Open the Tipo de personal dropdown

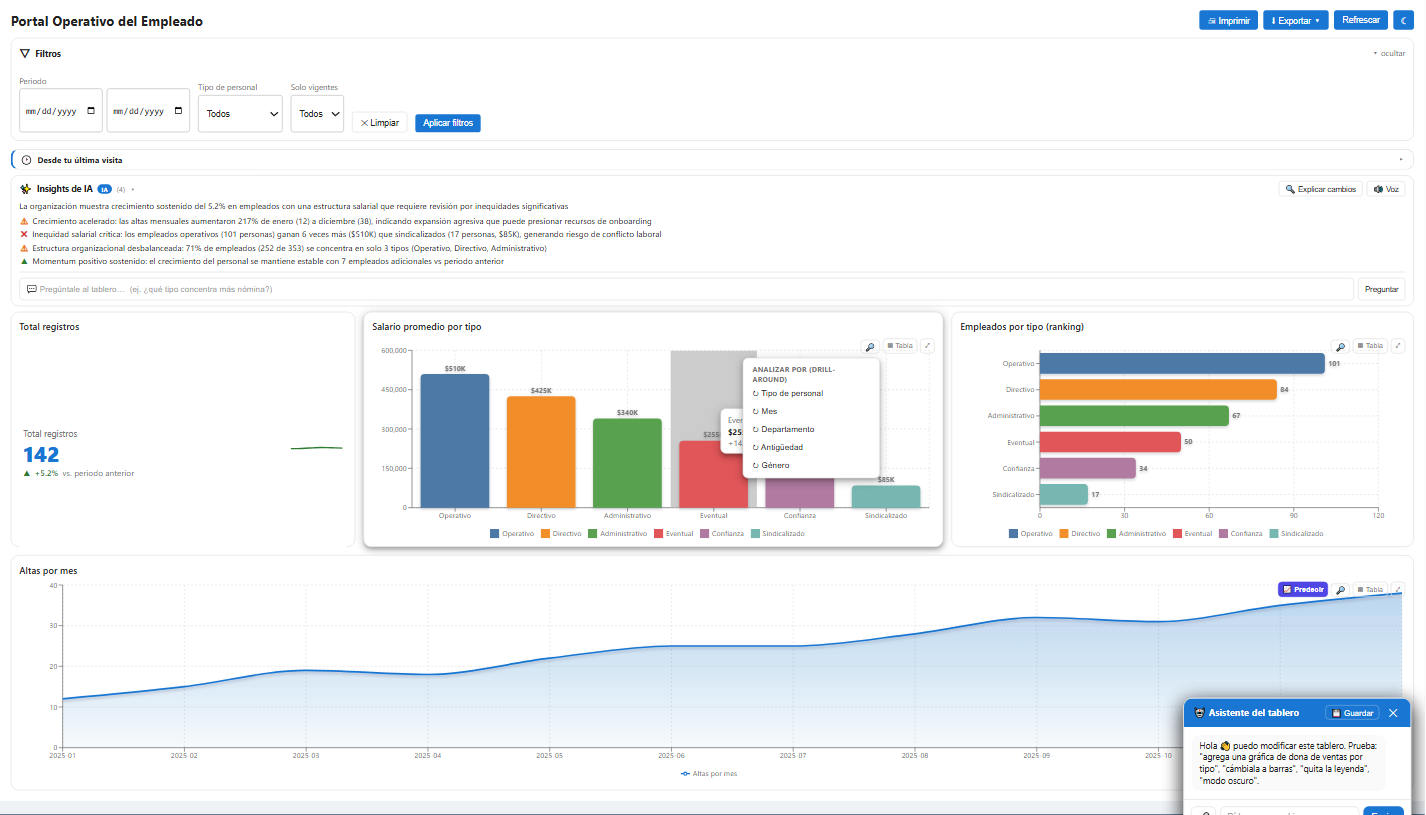click(x=240, y=113)
